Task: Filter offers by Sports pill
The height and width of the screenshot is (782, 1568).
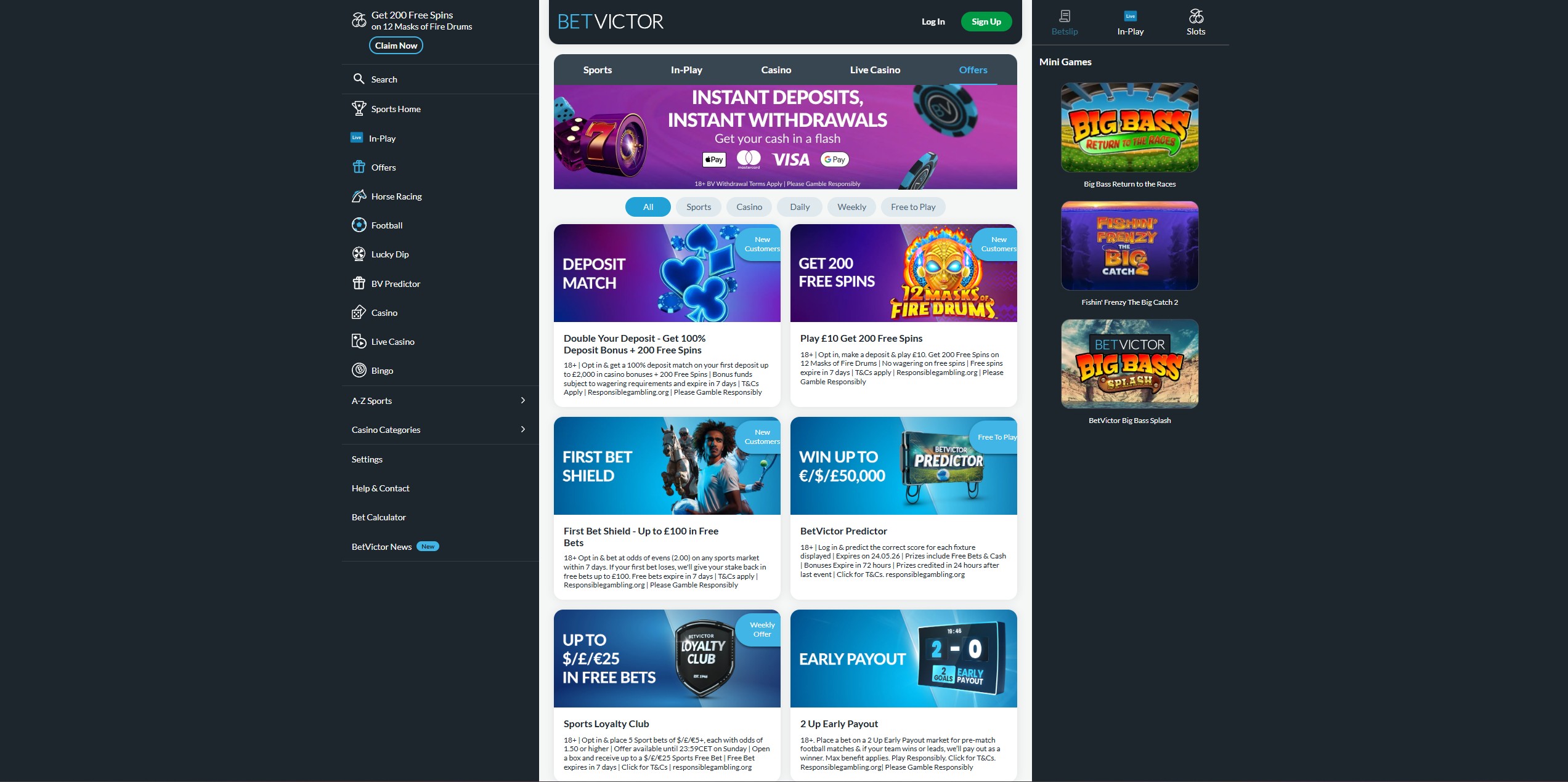Action: coord(699,207)
